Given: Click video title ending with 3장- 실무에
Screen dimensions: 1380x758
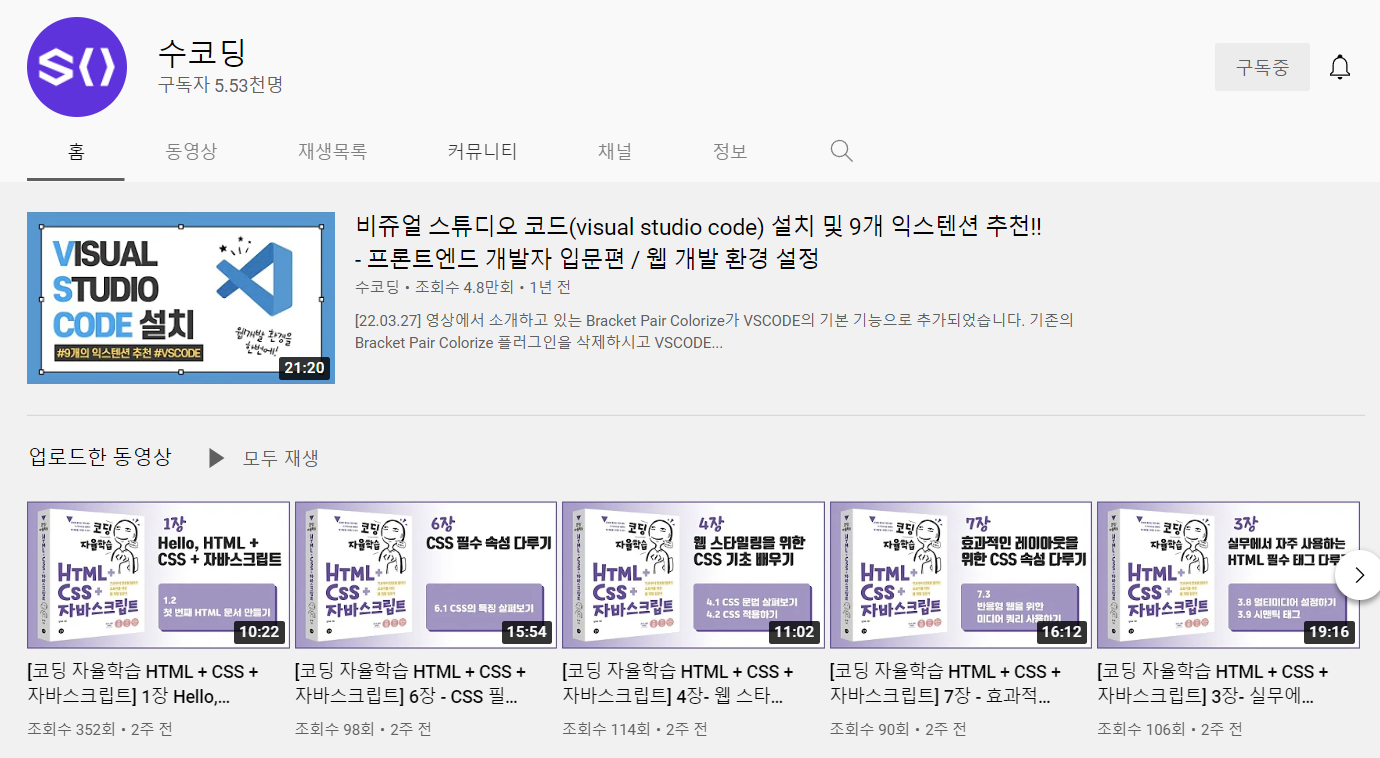Looking at the screenshot, I should click(x=1213, y=684).
